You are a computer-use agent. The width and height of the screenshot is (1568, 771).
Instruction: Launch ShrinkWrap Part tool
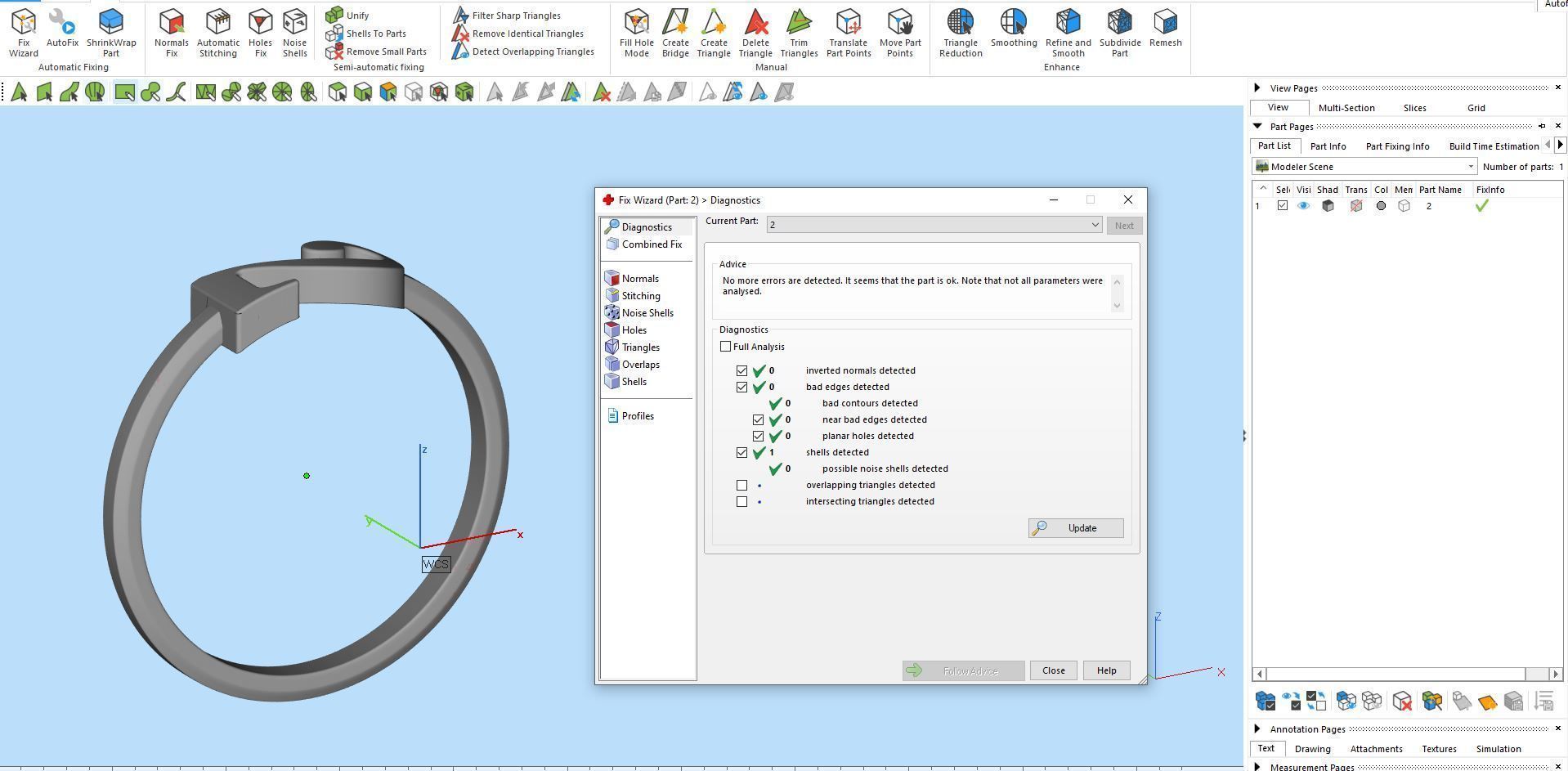click(111, 34)
